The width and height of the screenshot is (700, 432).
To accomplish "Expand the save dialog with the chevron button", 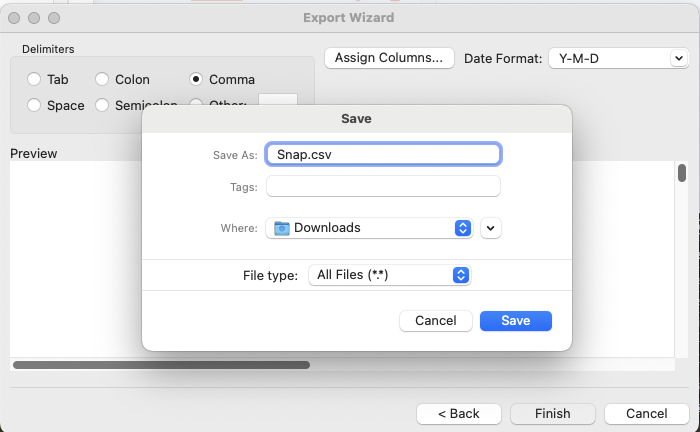I will [491, 228].
